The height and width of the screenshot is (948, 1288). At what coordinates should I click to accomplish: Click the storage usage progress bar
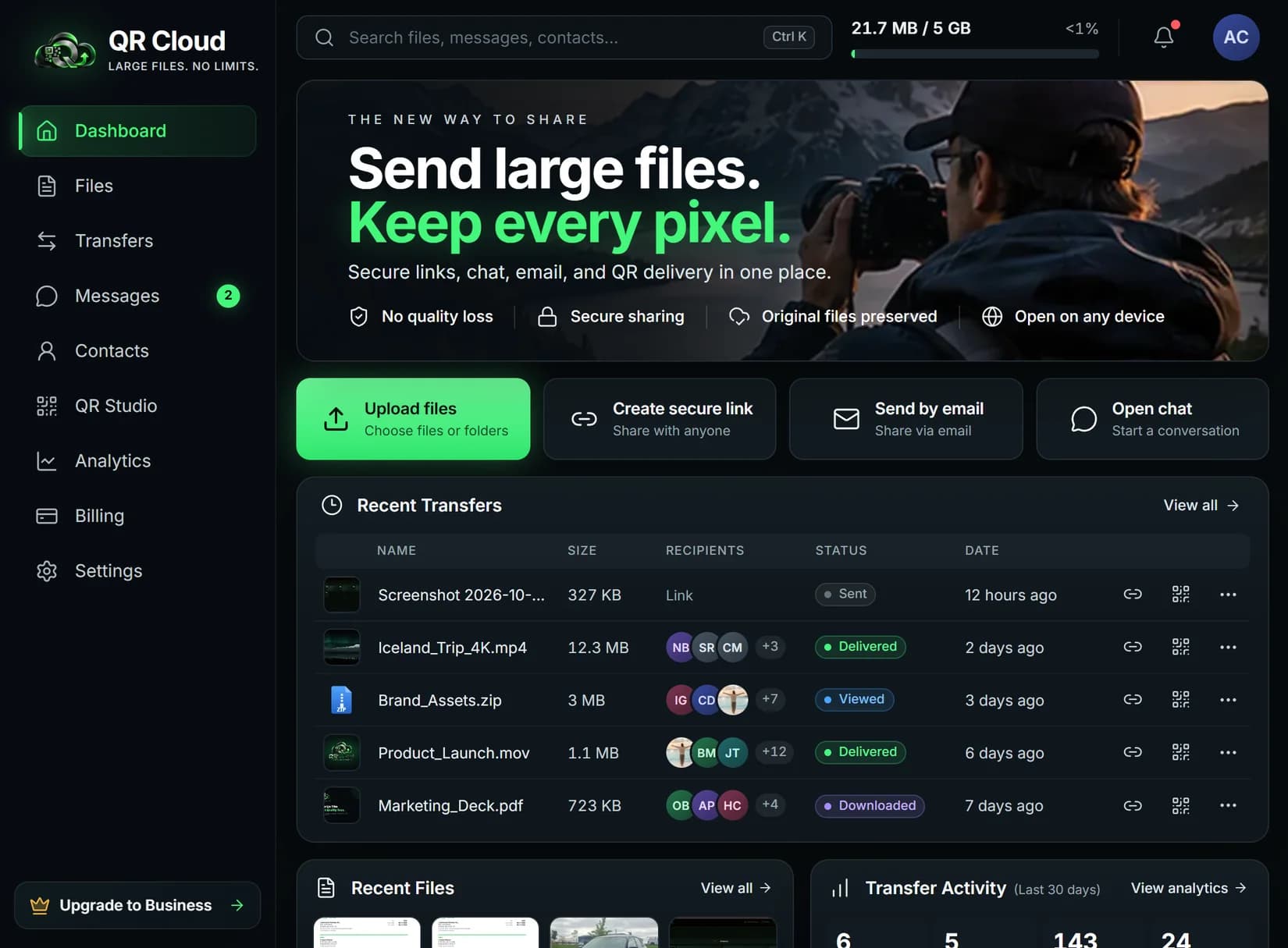pos(975,54)
